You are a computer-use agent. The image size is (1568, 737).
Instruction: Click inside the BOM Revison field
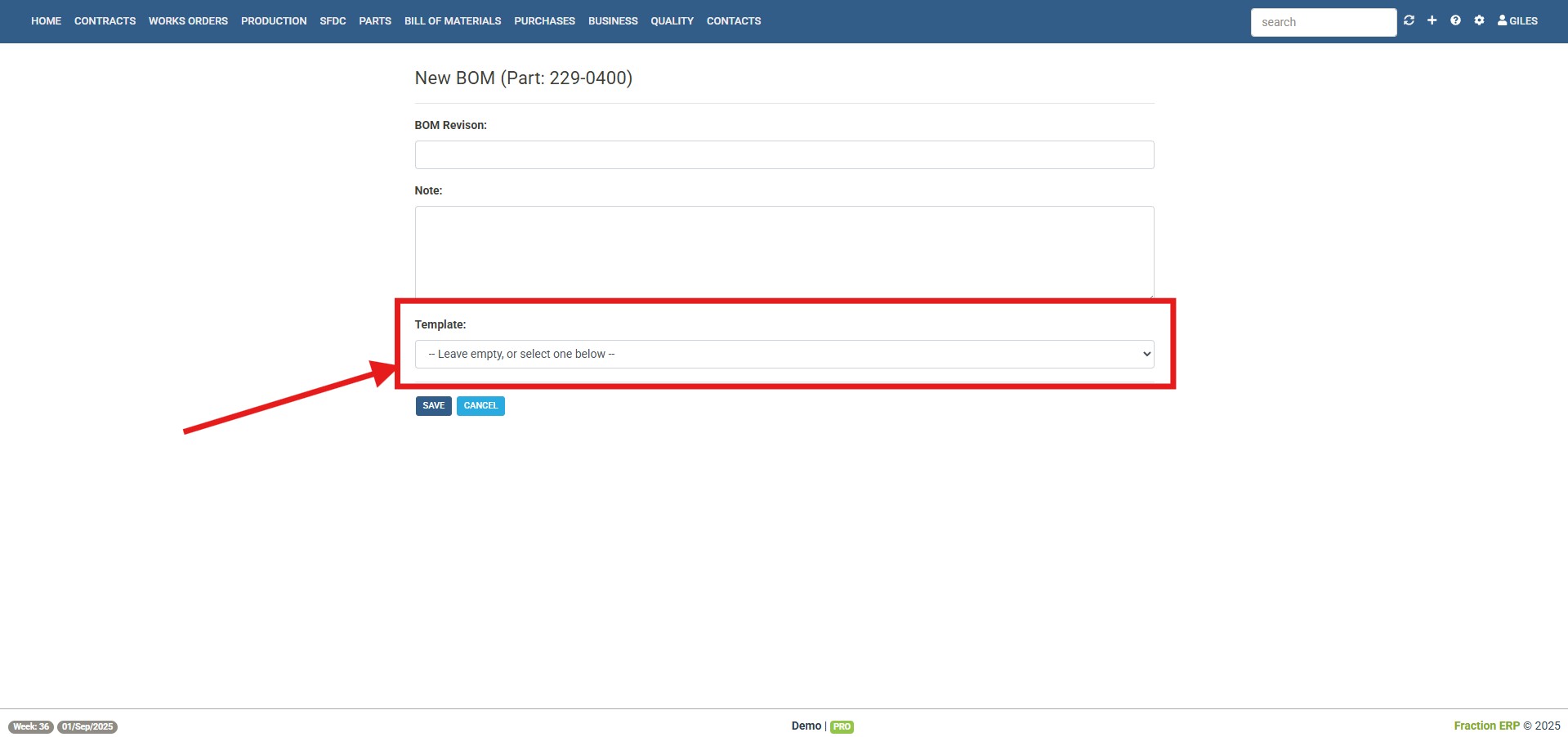tap(784, 154)
